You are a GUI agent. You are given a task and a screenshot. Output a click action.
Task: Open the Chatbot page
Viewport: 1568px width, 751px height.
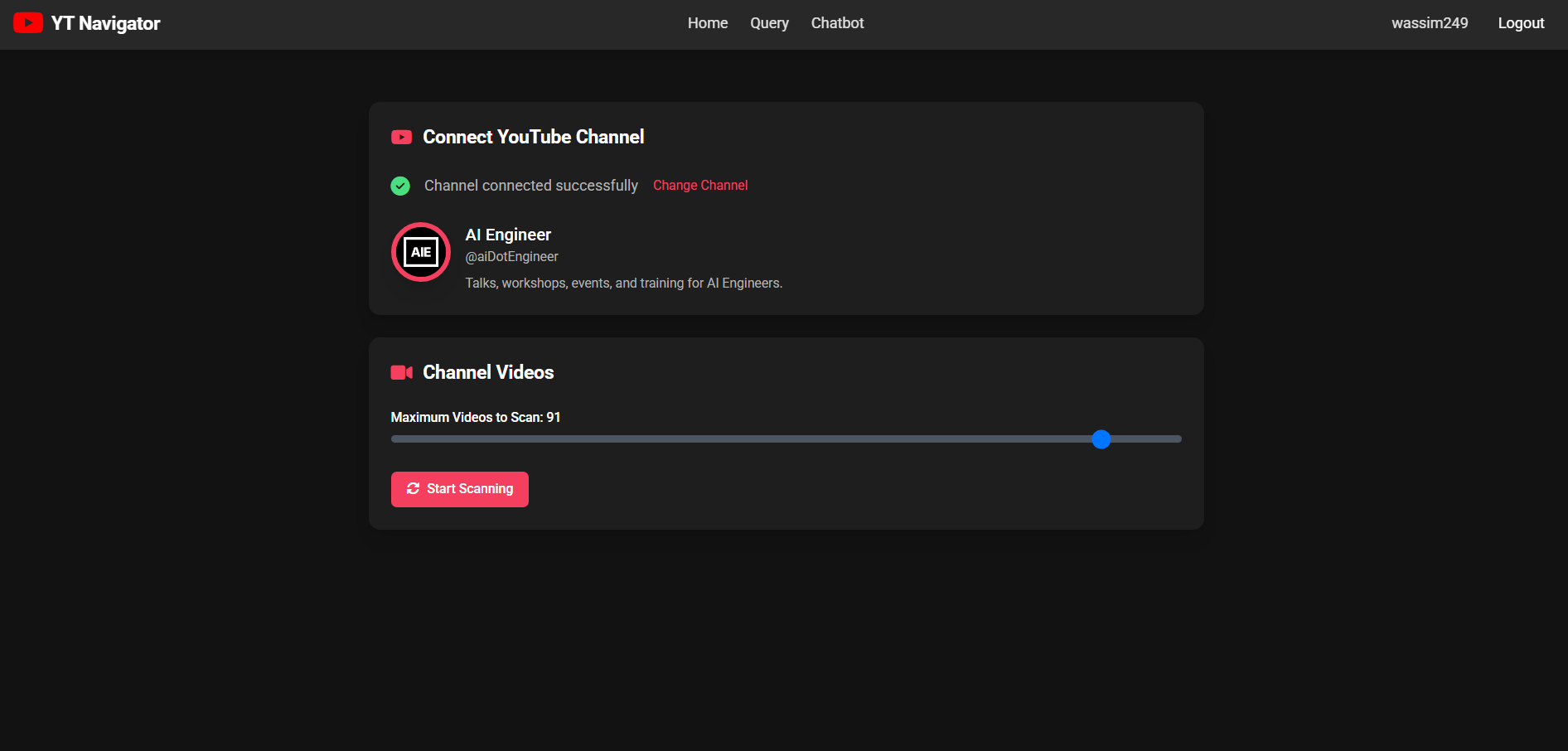(x=837, y=23)
